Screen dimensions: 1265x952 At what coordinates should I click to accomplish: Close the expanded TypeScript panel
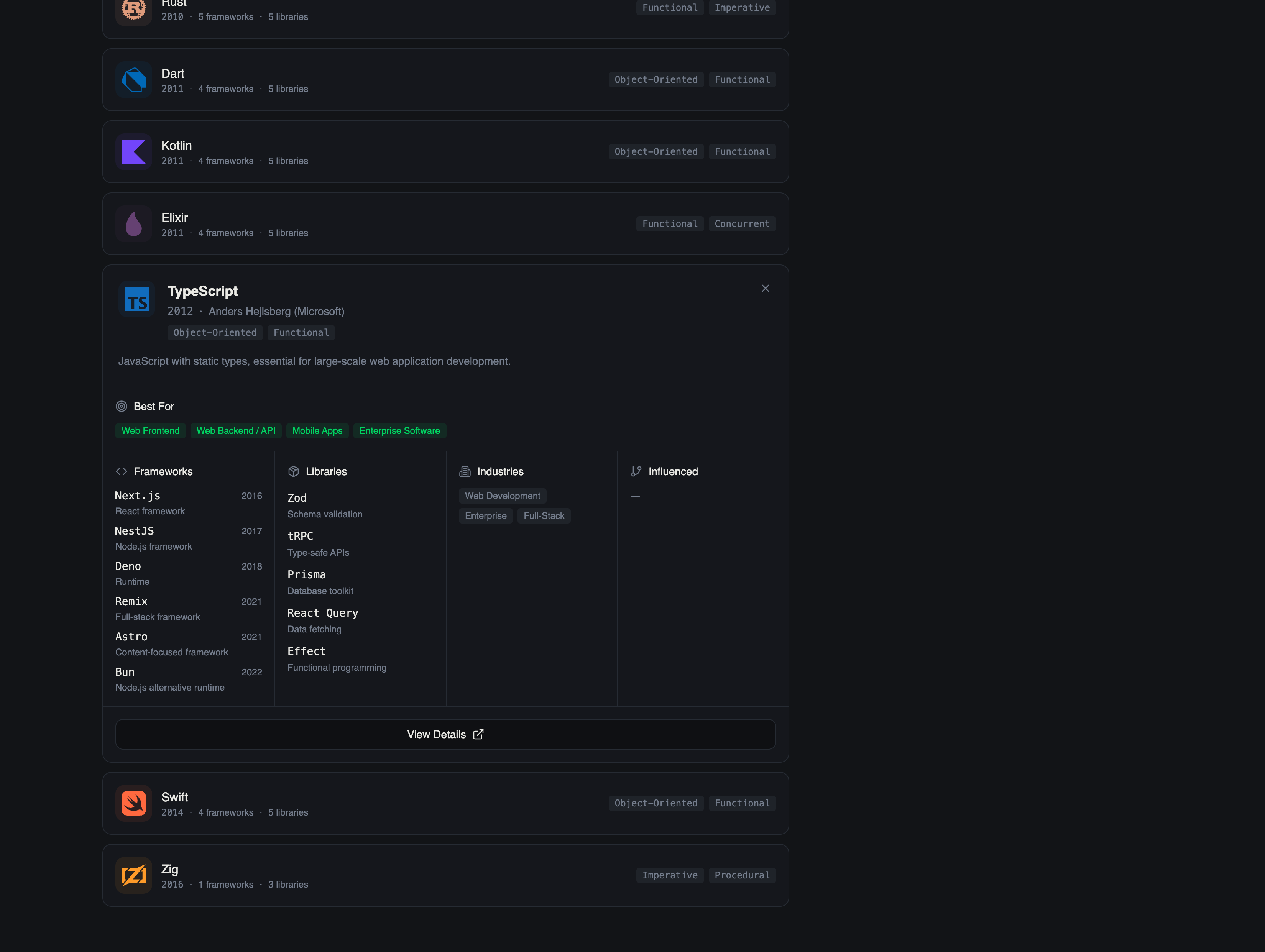[x=765, y=289]
